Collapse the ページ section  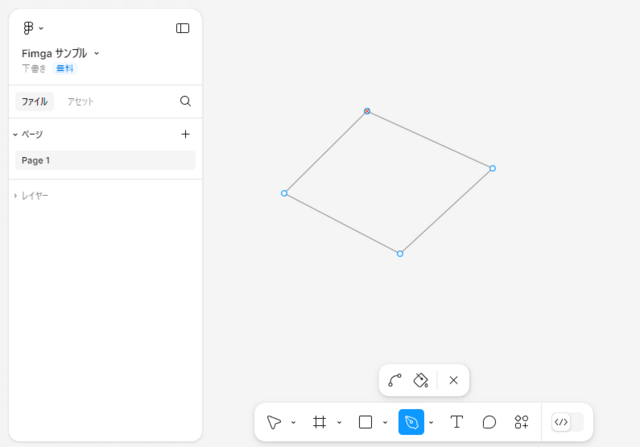click(x=28, y=134)
